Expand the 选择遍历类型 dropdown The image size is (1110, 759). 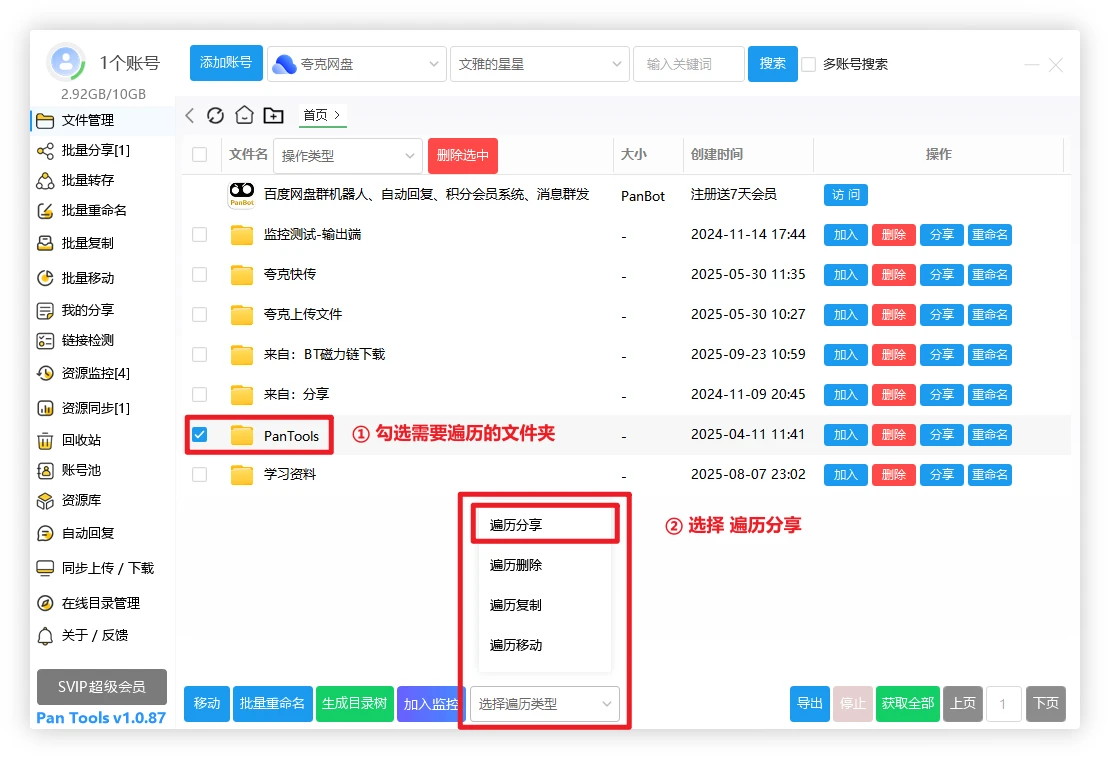544,704
